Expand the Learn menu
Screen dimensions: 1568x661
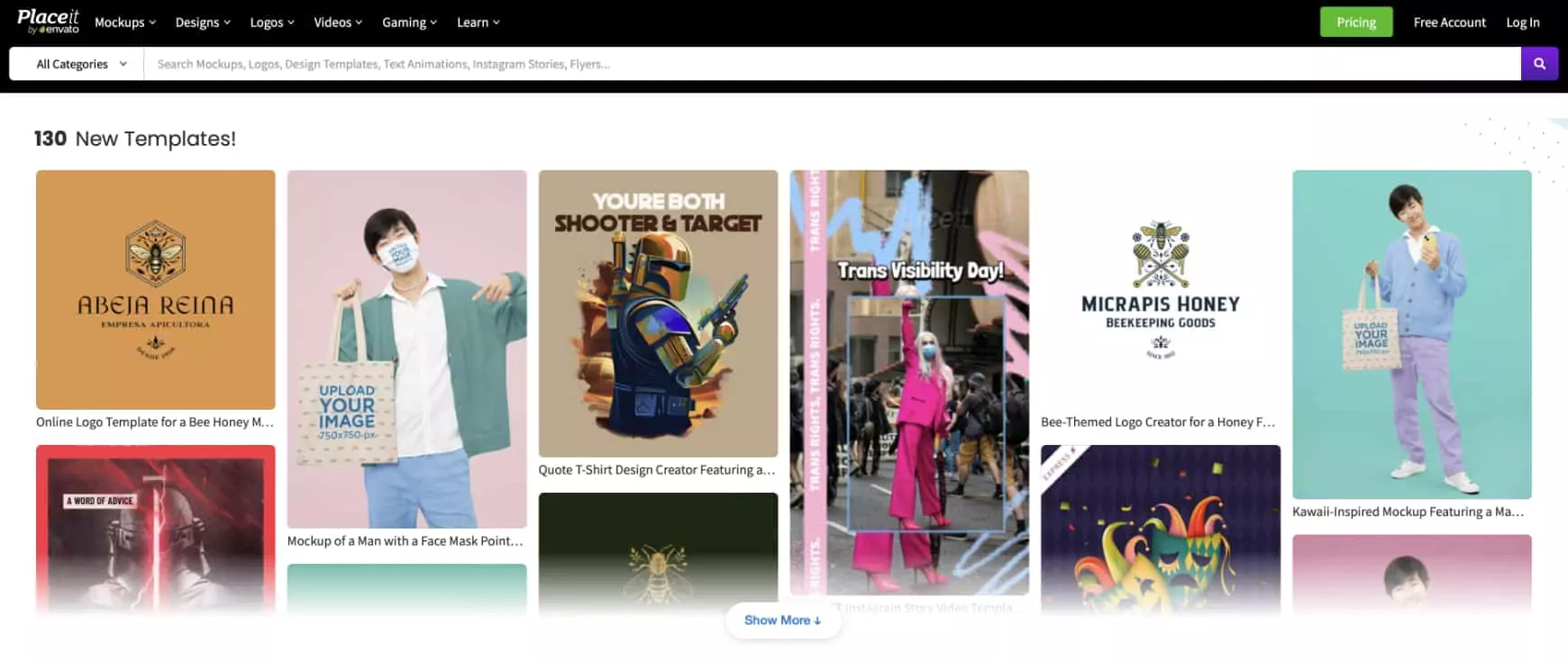[x=478, y=23]
